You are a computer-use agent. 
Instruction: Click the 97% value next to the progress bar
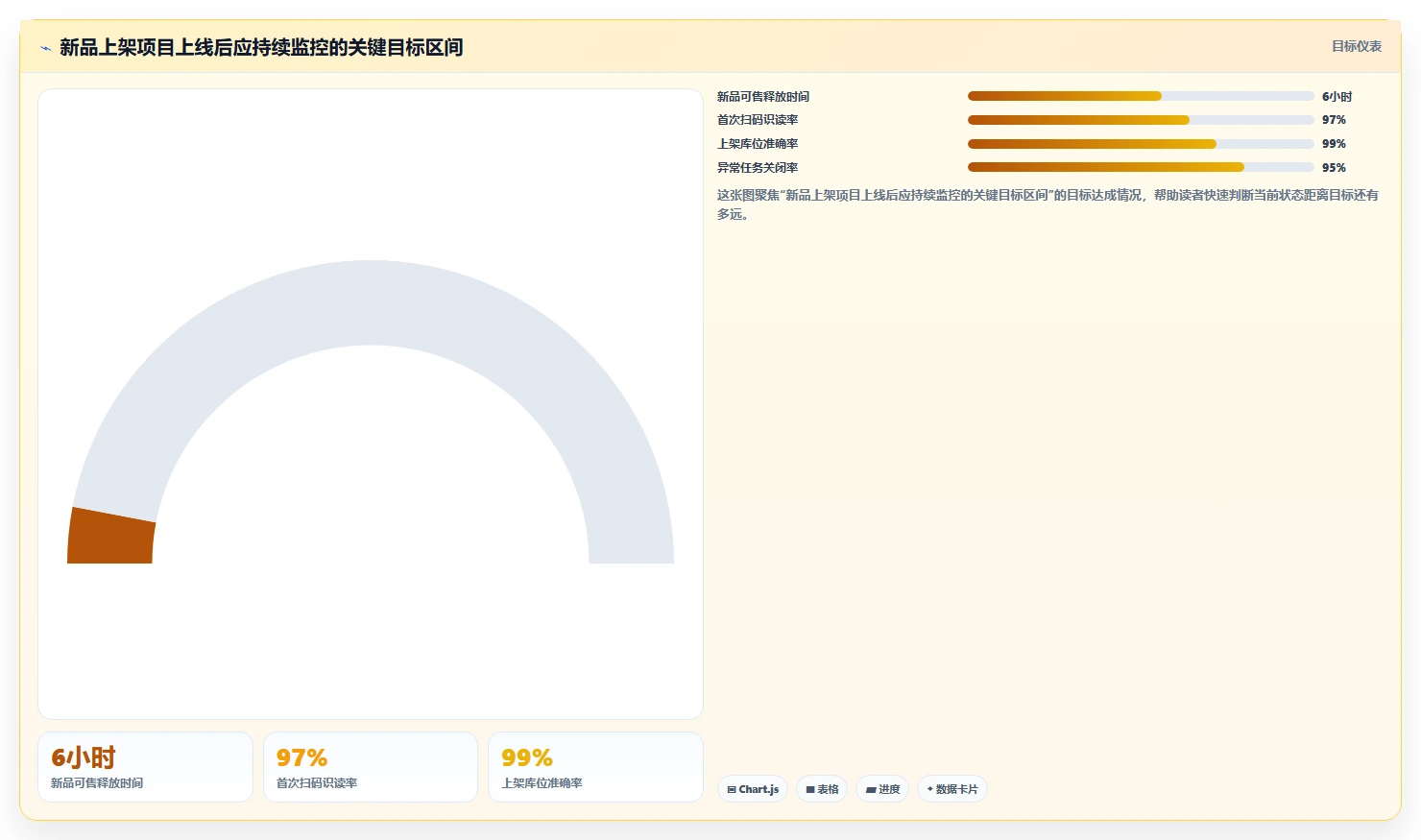1334,120
